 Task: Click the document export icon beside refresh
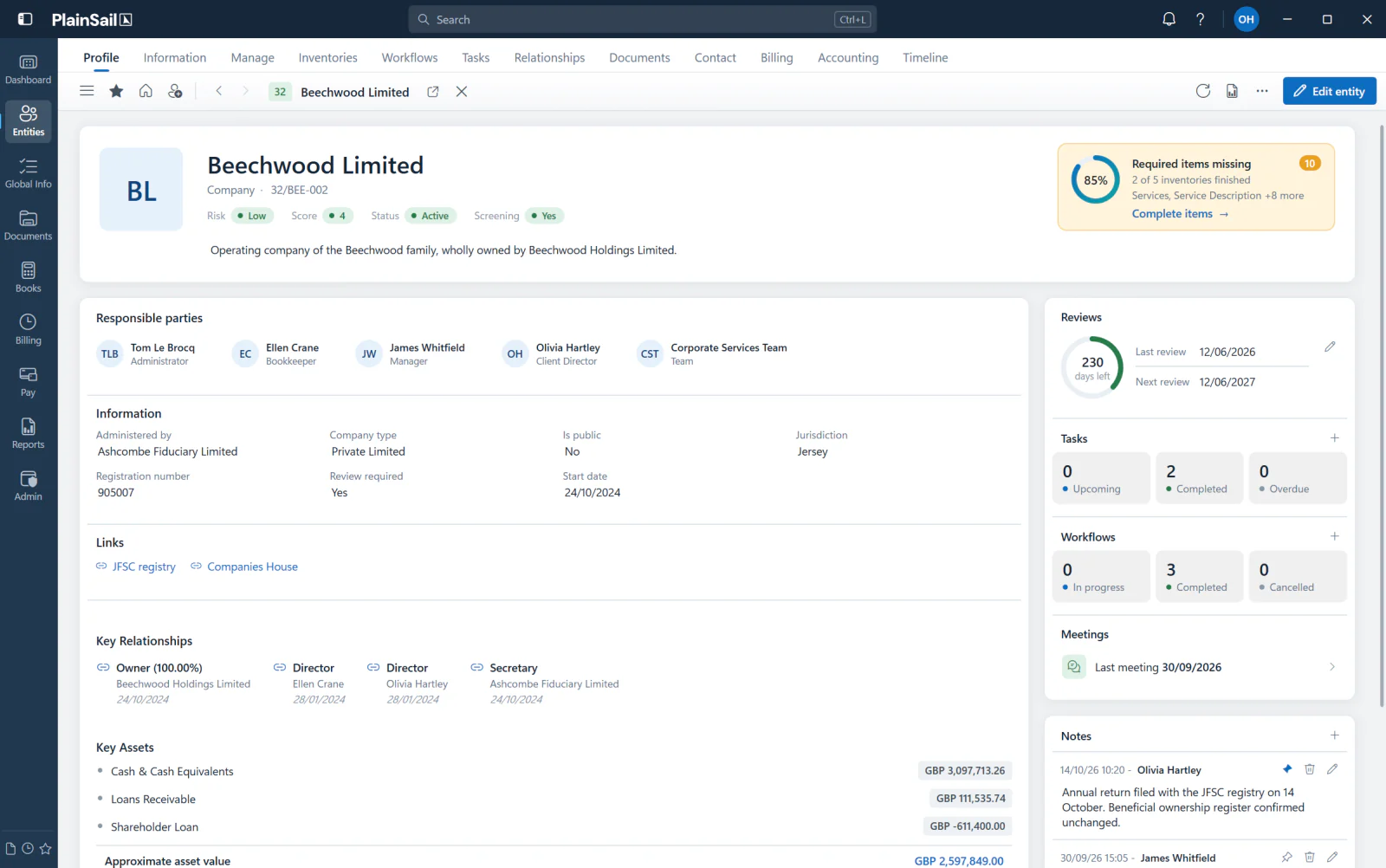1232,91
